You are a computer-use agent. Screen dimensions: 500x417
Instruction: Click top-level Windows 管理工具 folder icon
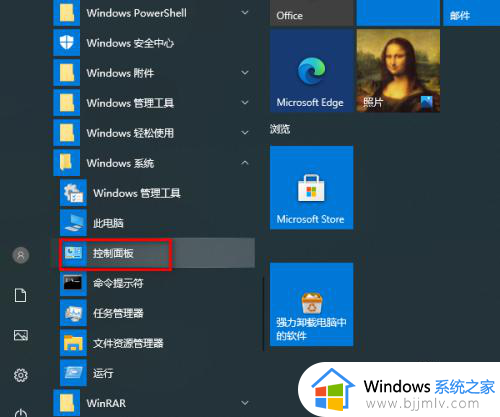[x=67, y=103]
